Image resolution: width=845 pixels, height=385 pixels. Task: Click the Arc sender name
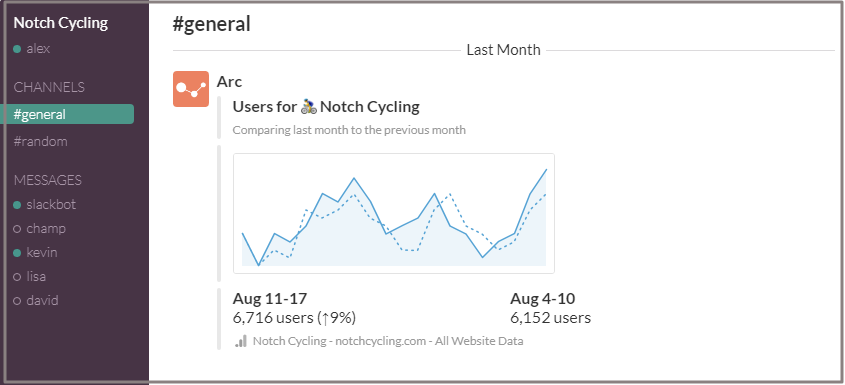click(x=230, y=82)
